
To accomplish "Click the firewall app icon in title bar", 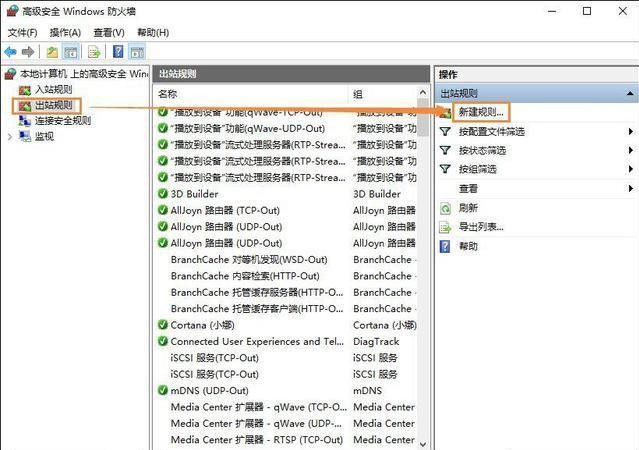I will (13, 11).
